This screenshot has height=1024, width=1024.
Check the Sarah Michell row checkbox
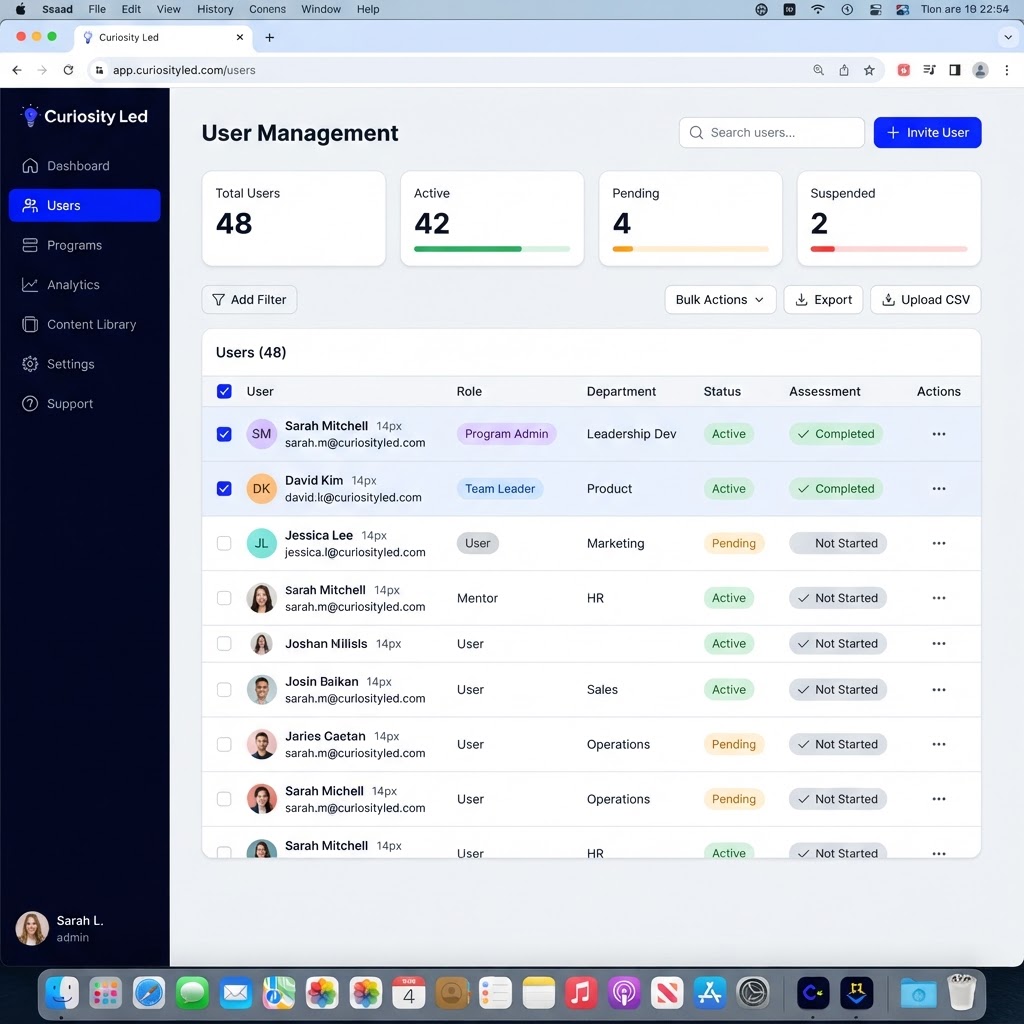point(224,799)
